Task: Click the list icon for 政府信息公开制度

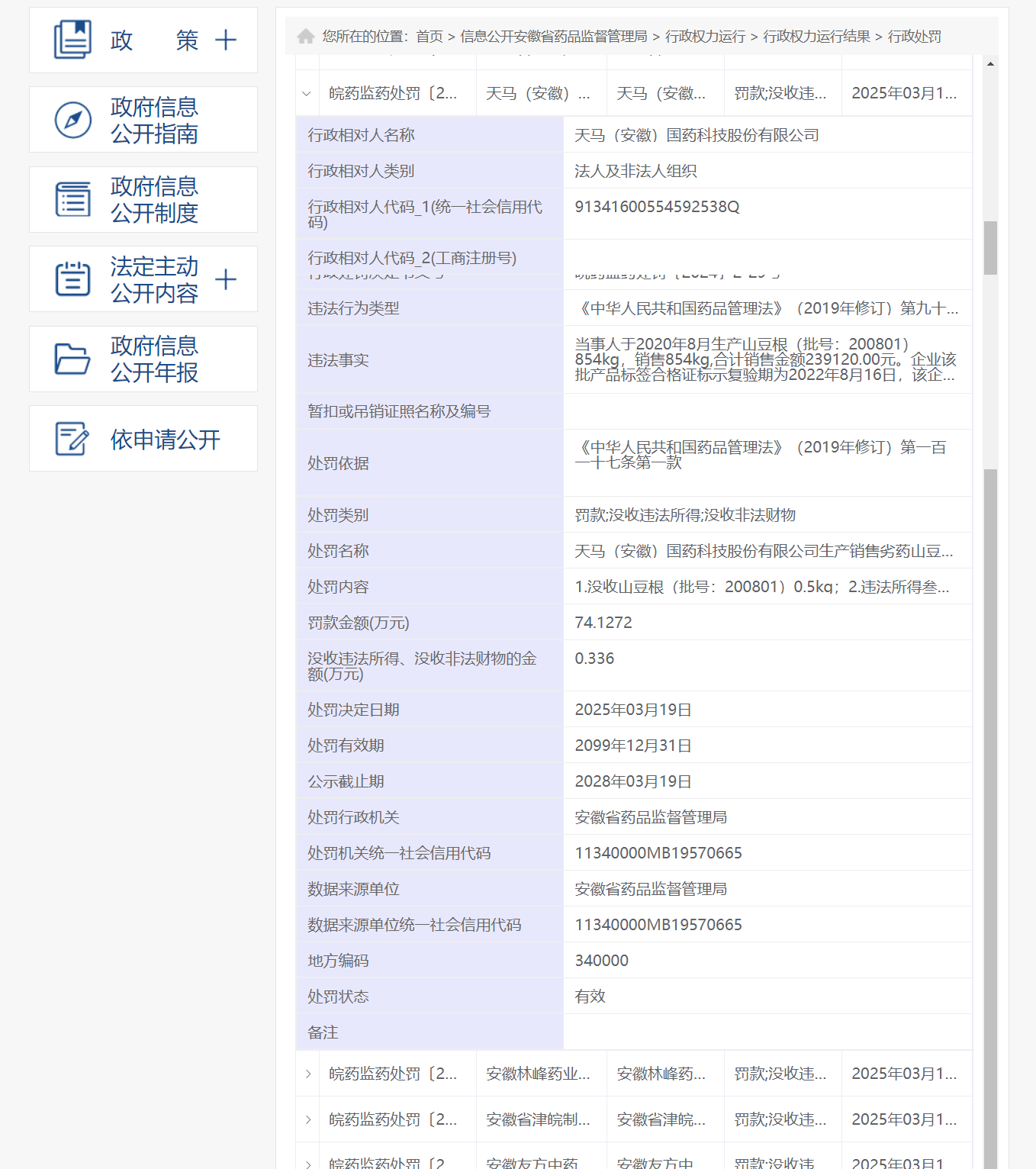Action: [x=73, y=199]
